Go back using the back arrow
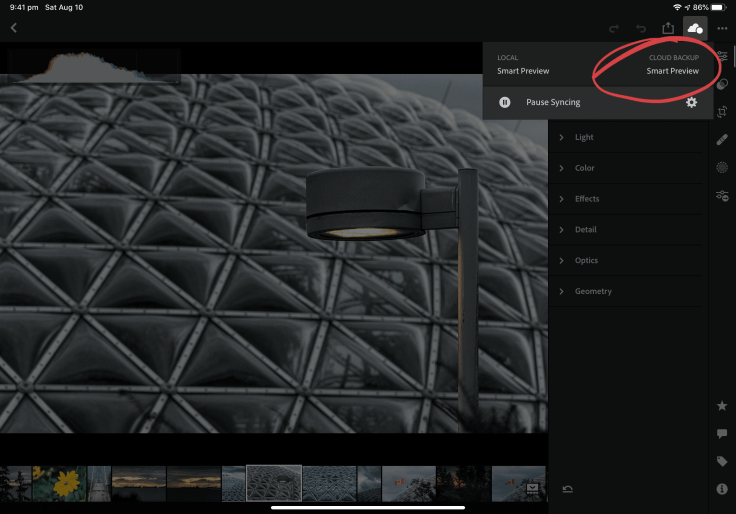Image resolution: width=736 pixels, height=514 pixels. tap(14, 28)
